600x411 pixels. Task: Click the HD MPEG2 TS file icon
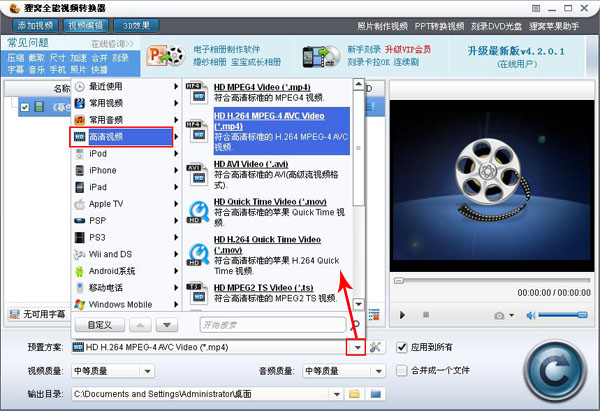(x=197, y=294)
